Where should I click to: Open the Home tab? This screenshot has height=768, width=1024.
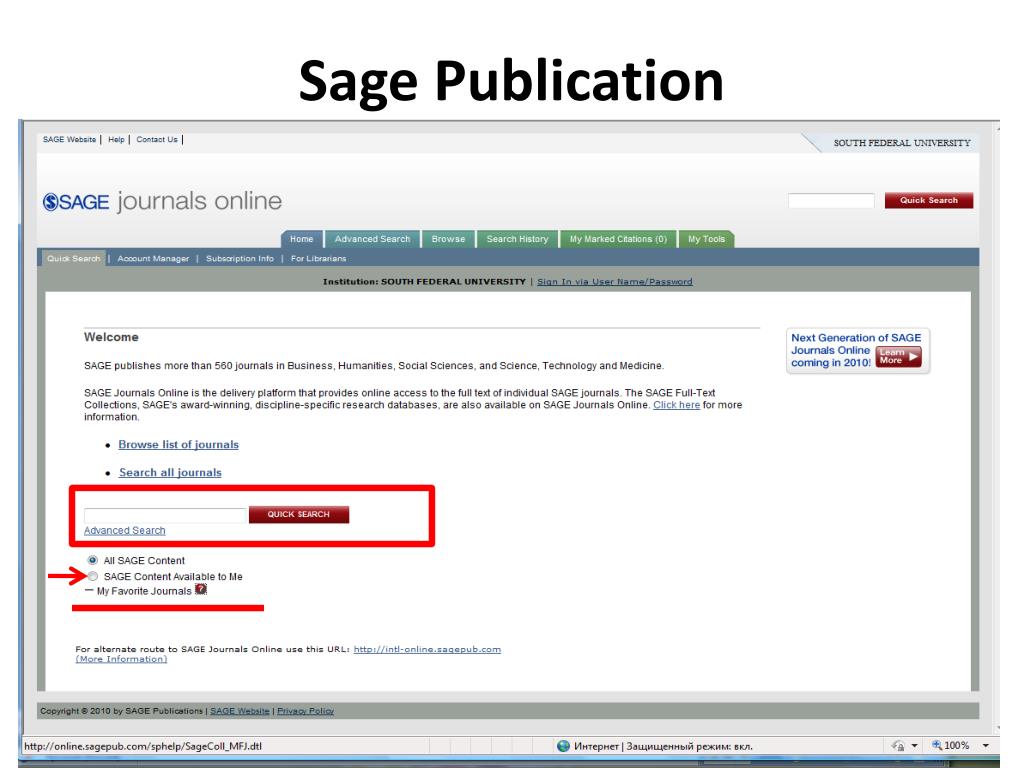(301, 239)
